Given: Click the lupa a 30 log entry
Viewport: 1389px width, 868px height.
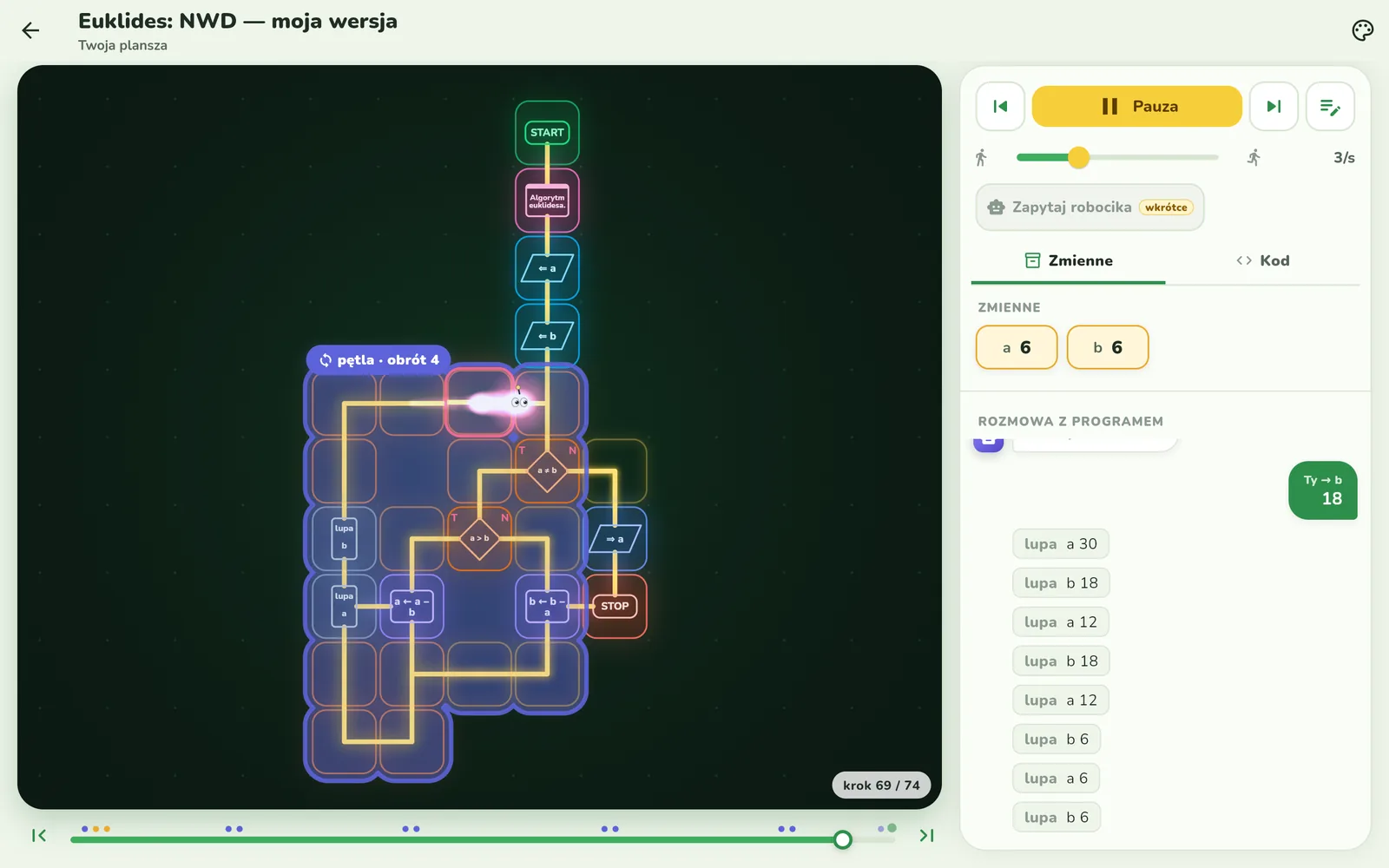Looking at the screenshot, I should pyautogui.click(x=1061, y=544).
